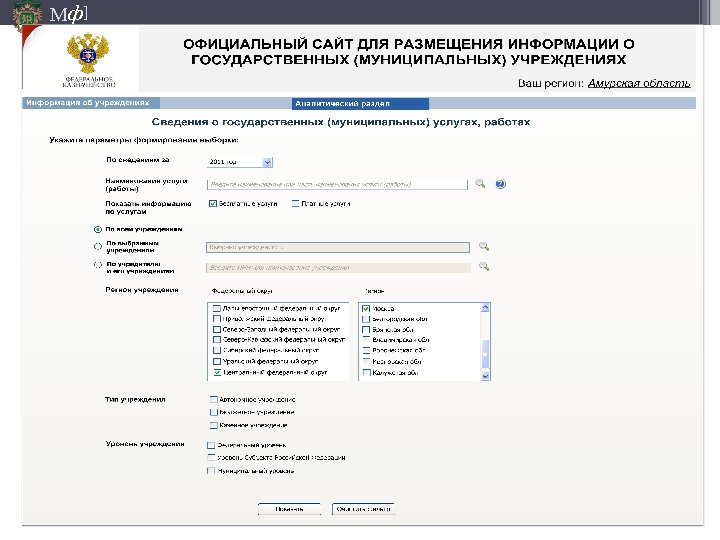This screenshot has width=720, height=540.
Task: Check the Калужская обл checkbox
Action: click(x=366, y=372)
